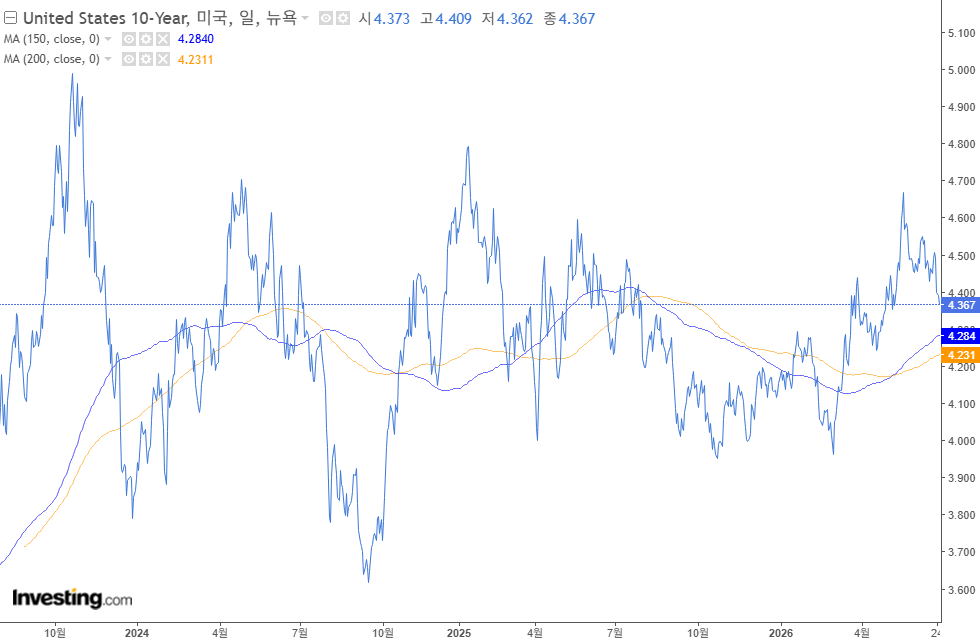Click the 2025 label on time axis

pyautogui.click(x=459, y=632)
